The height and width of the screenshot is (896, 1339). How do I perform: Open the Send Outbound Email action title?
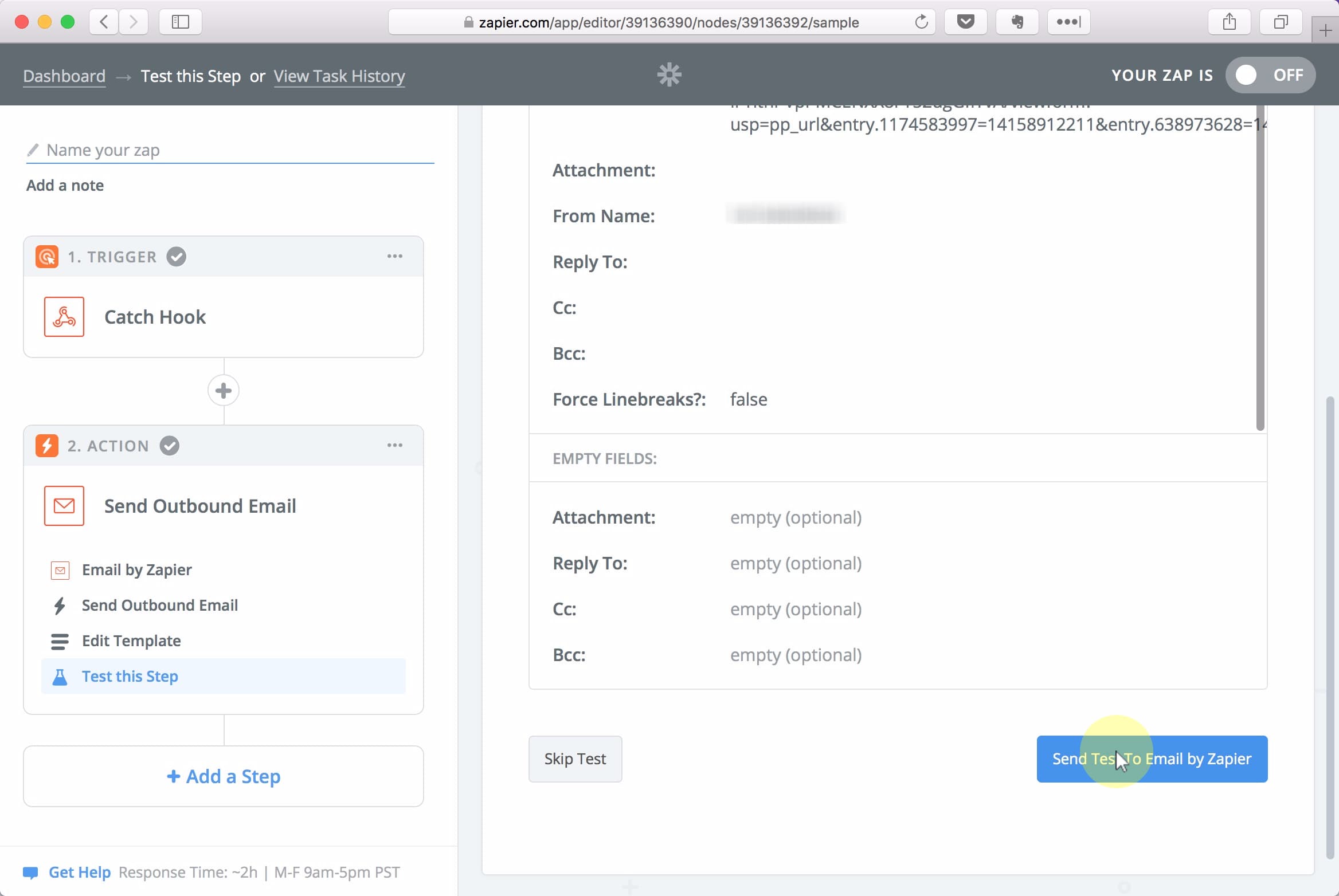(200, 506)
